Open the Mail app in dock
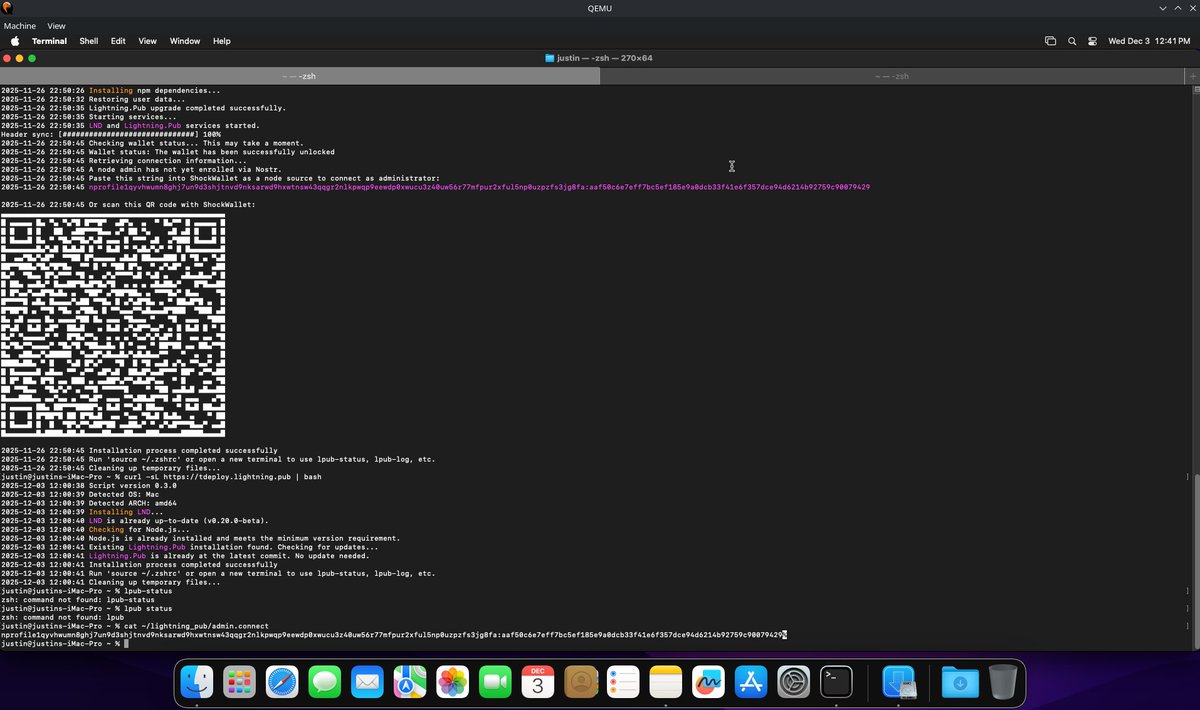This screenshot has width=1200, height=710. point(367,683)
